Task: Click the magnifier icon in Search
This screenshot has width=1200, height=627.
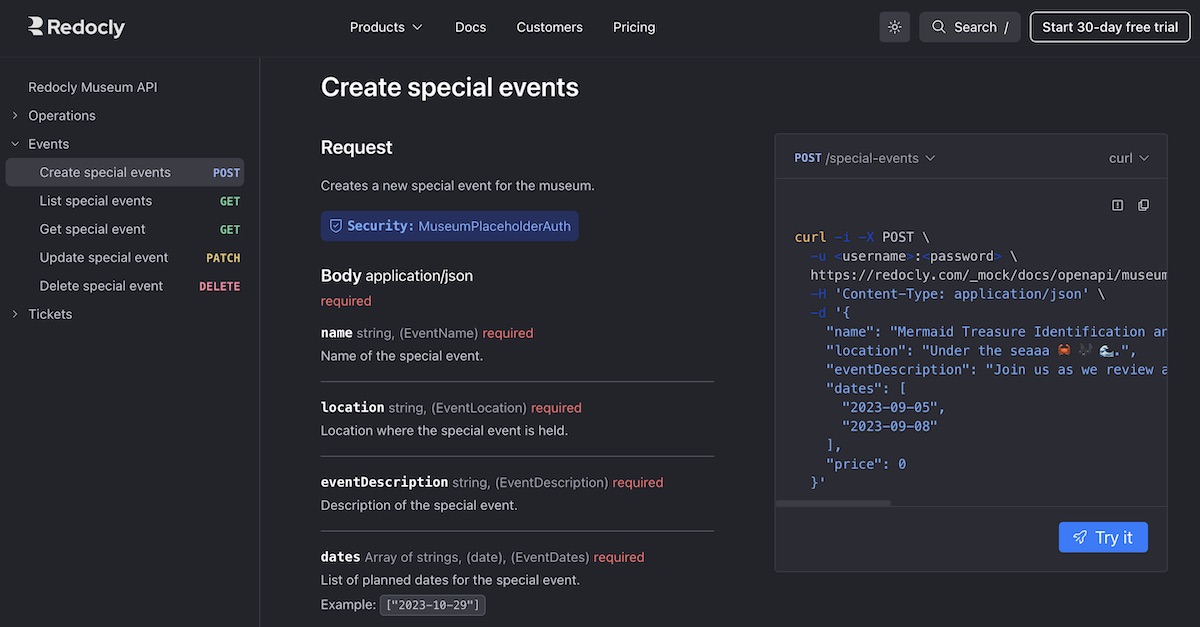Action: [938, 27]
